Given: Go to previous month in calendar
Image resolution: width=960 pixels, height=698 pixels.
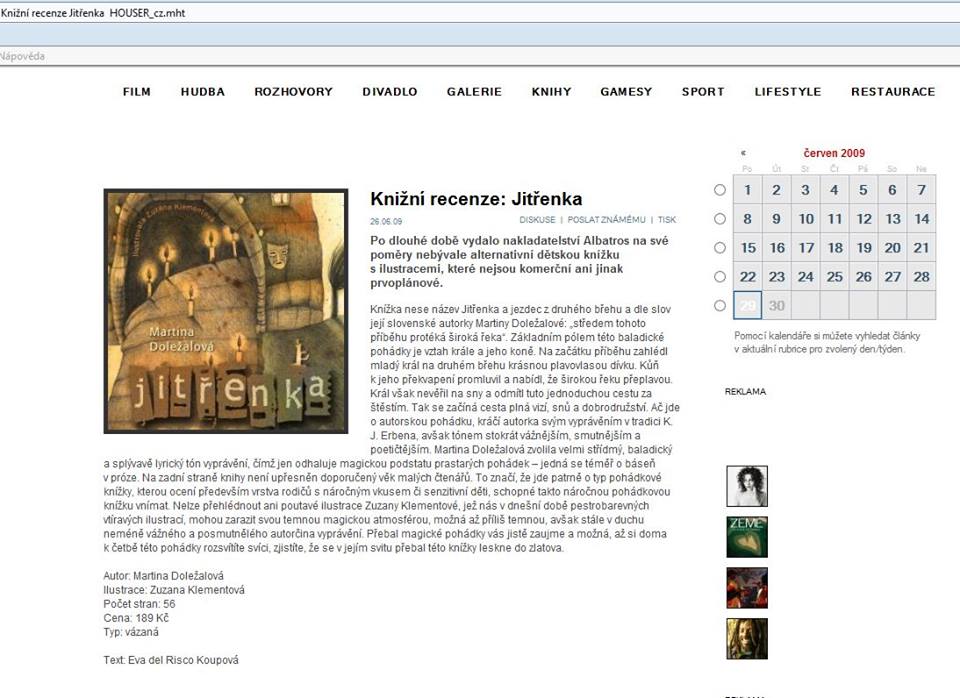Looking at the screenshot, I should click(743, 153).
